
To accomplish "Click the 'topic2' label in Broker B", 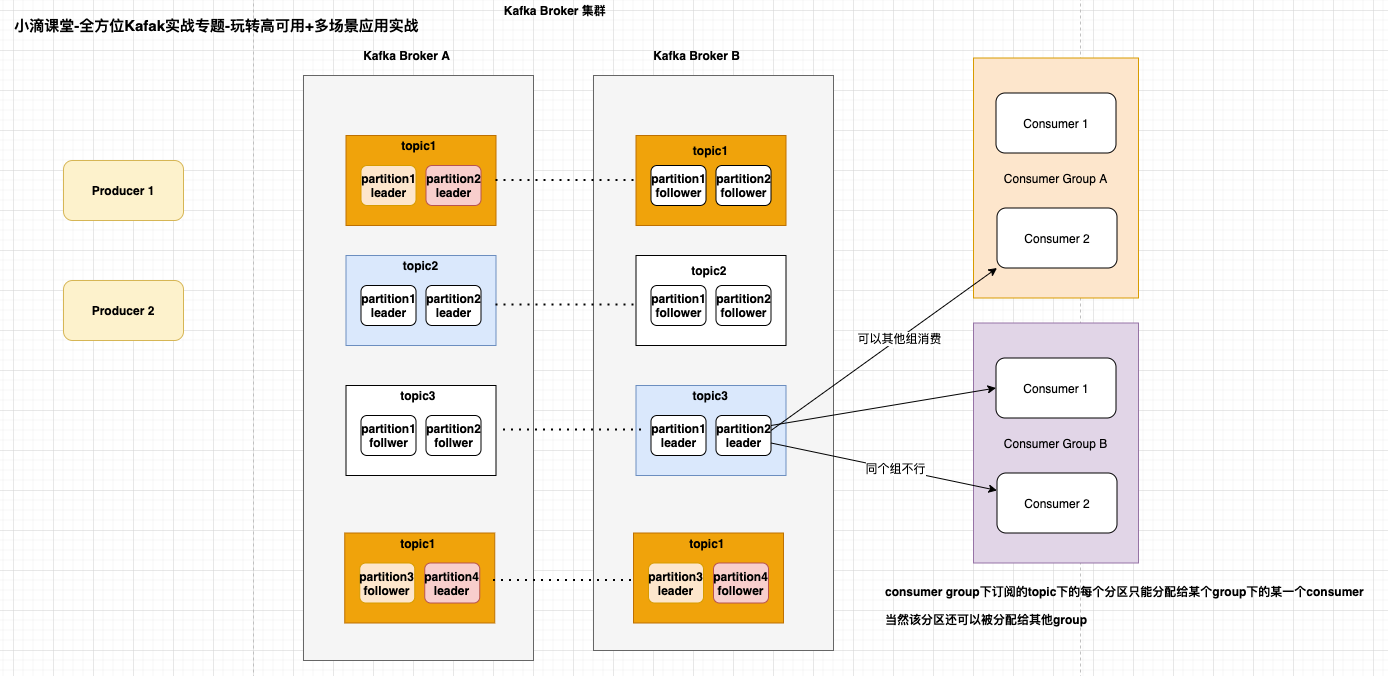I will pyautogui.click(x=708, y=271).
